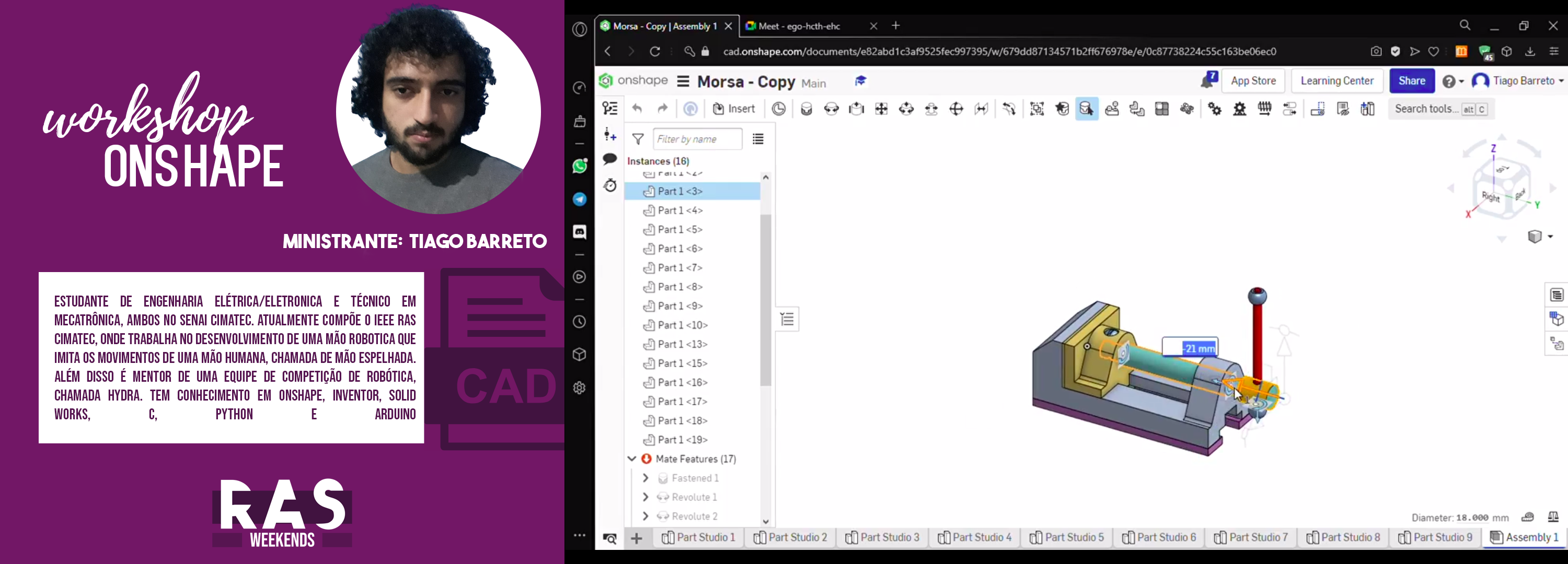Click the Share button
The image size is (1568, 564).
pyautogui.click(x=1412, y=80)
